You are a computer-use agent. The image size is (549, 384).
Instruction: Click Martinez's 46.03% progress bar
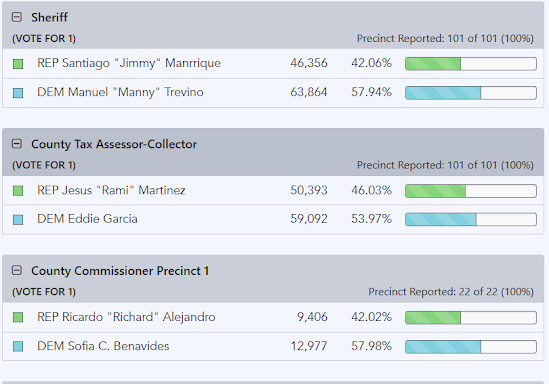point(471,191)
